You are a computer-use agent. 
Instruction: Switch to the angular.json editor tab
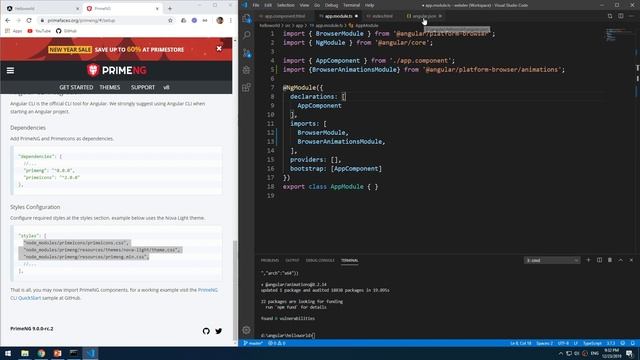point(424,16)
